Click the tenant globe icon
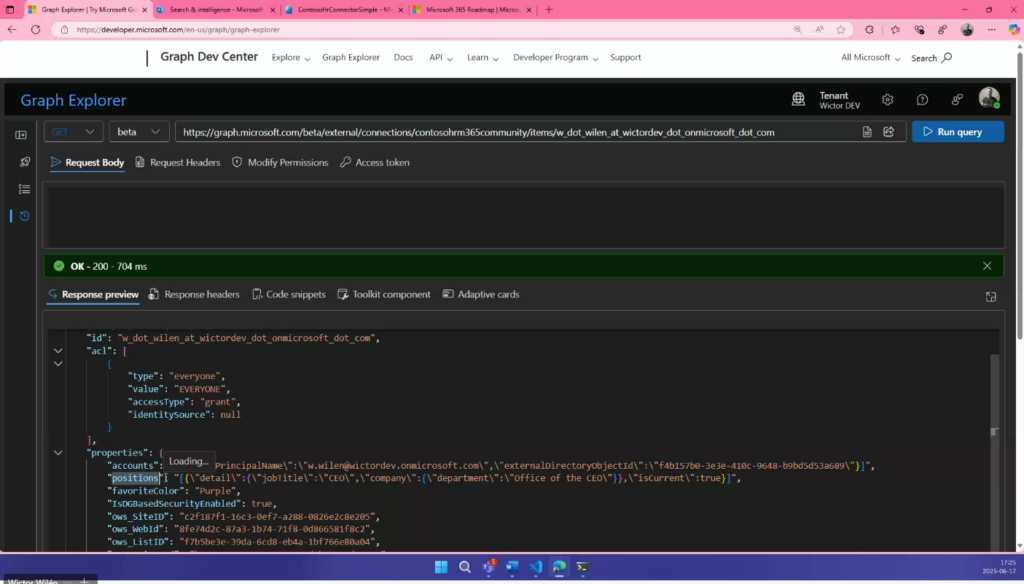This screenshot has height=584, width=1024. (x=798, y=99)
